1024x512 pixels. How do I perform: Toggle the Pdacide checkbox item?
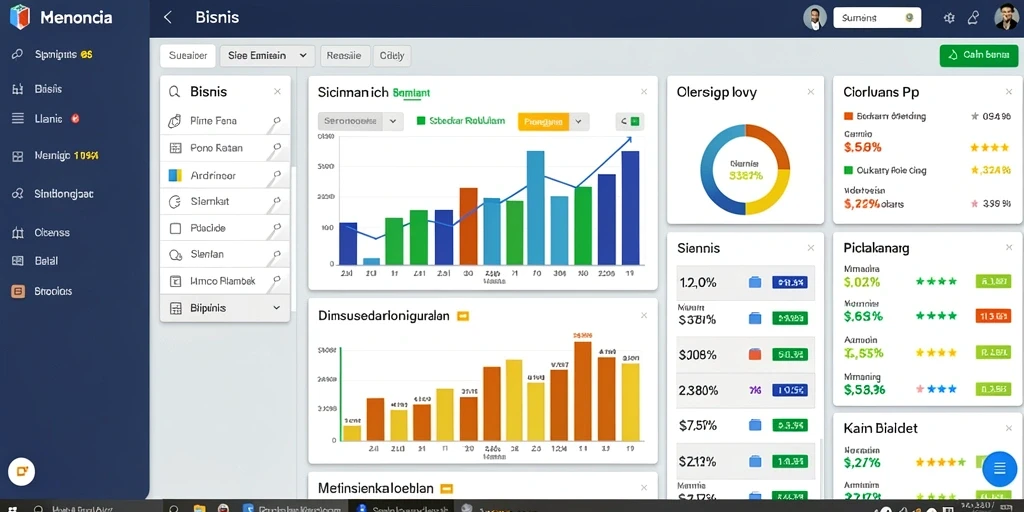click(x=175, y=229)
